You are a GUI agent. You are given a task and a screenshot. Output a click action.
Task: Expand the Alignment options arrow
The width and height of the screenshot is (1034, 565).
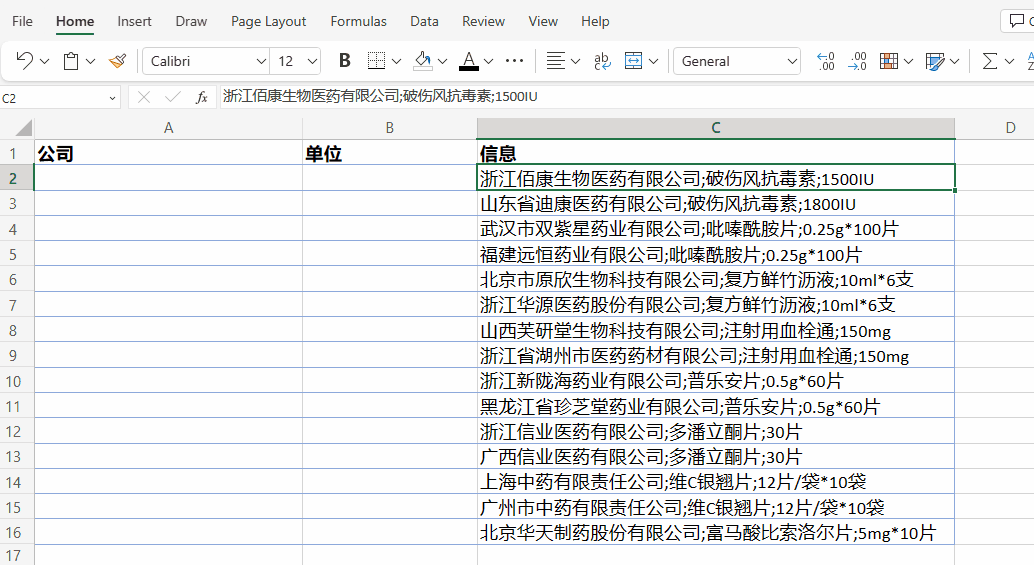click(x=576, y=61)
